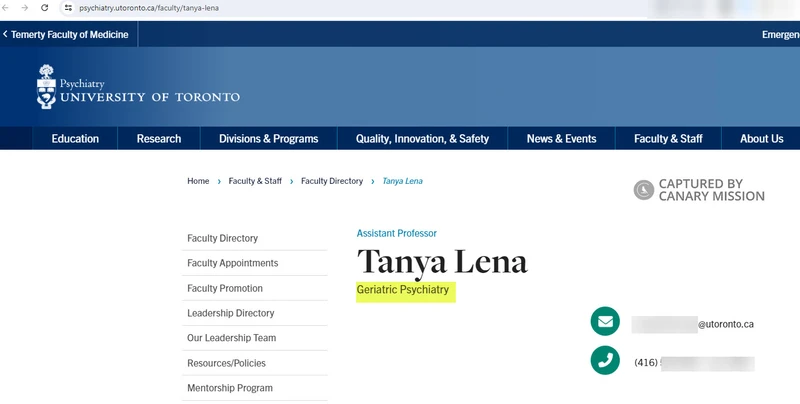Screen dimensions: 800x404
Task: Click the University of Toronto Psychiatry logo
Action: tap(138, 87)
